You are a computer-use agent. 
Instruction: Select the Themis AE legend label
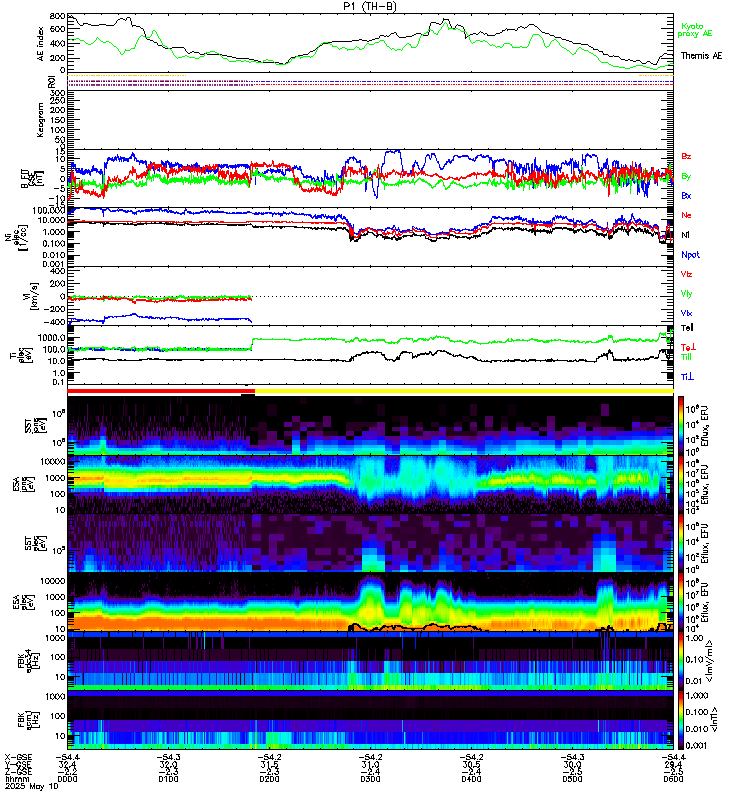[x=701, y=56]
